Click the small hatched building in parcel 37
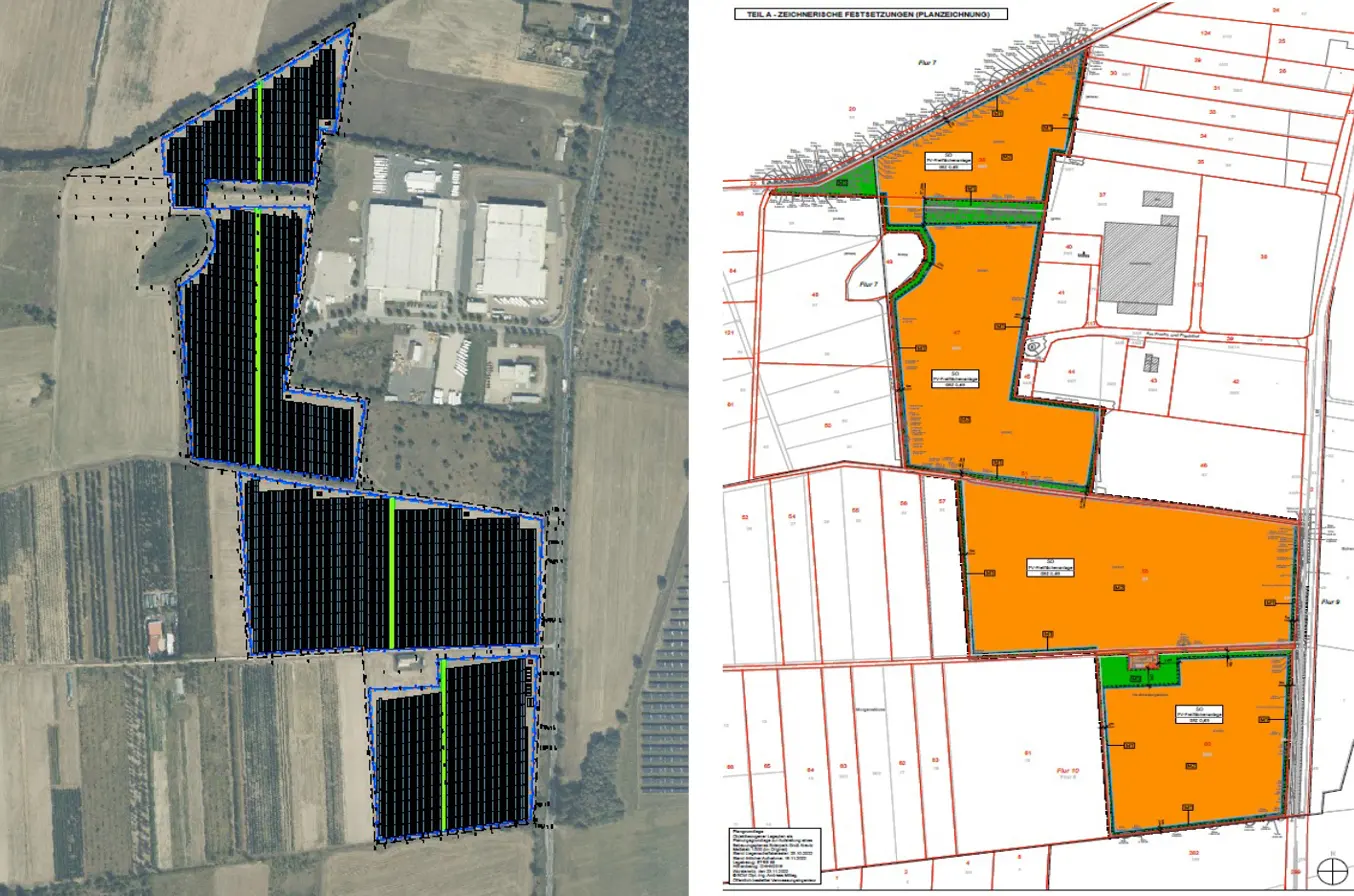The width and height of the screenshot is (1354, 896). point(1158,200)
